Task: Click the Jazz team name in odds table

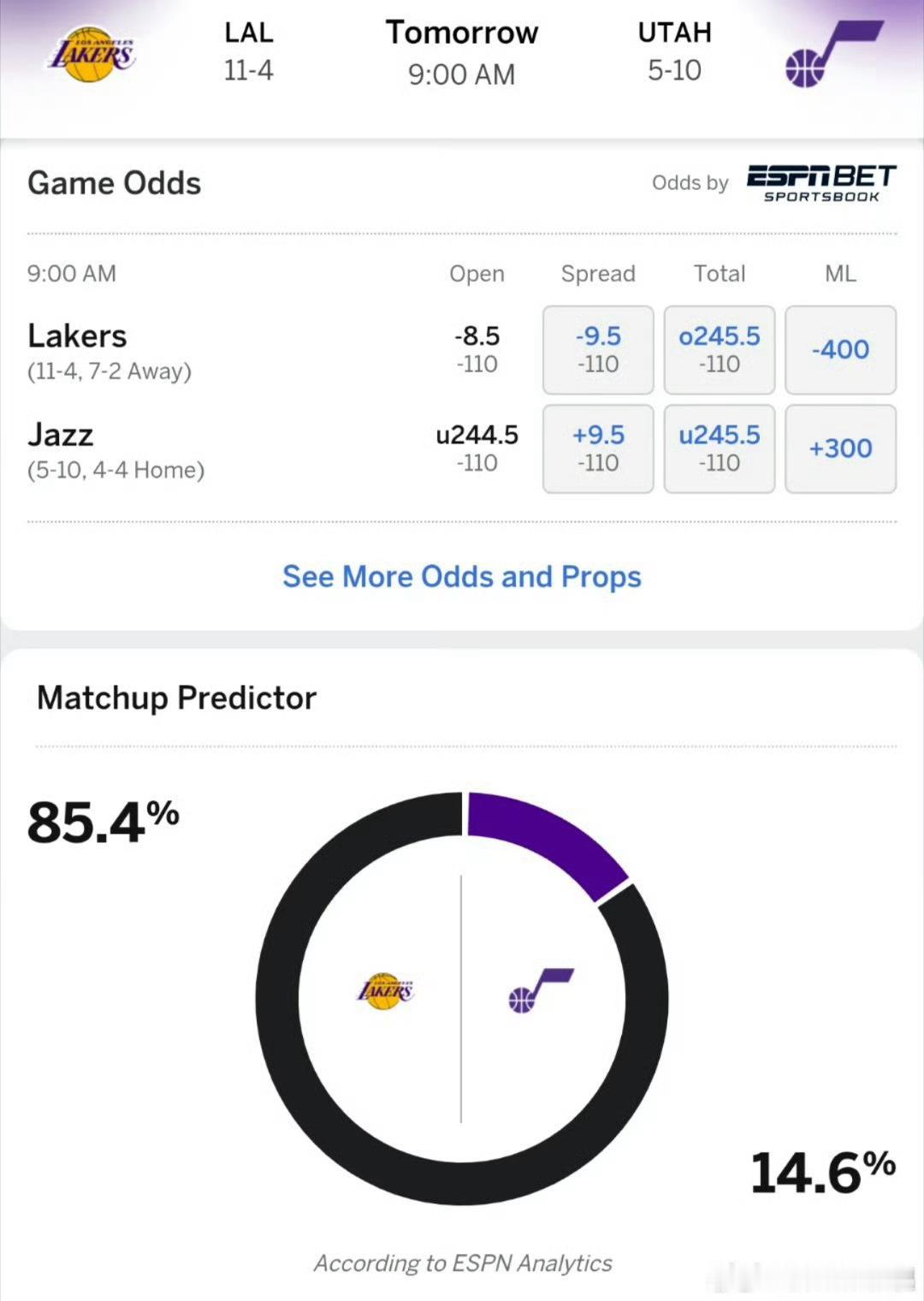Action: [60, 435]
